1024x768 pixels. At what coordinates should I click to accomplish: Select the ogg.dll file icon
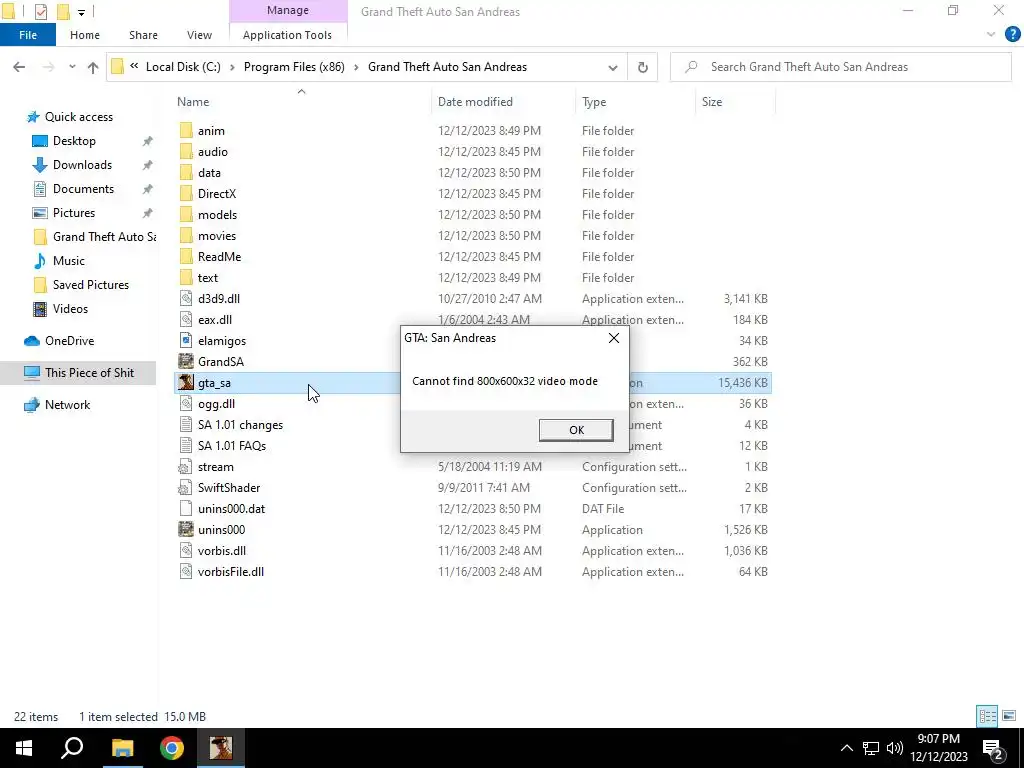186,404
